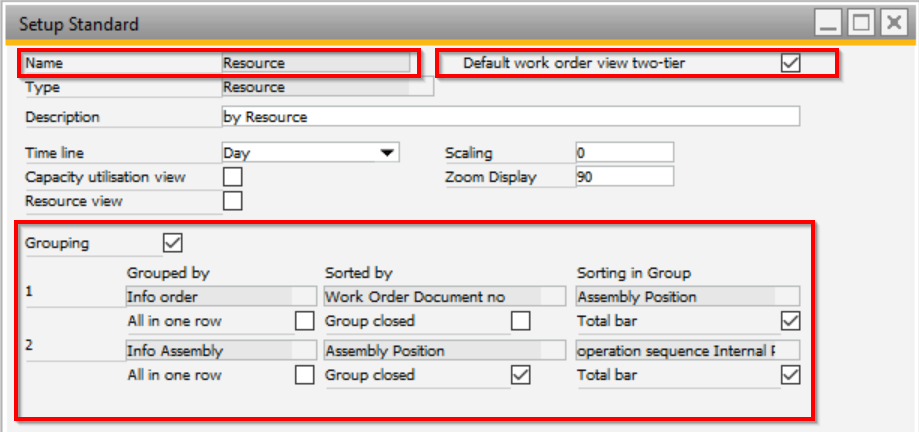Image resolution: width=919 pixels, height=432 pixels.
Task: Toggle Total bar checkbox for group 1
Action: [790, 321]
